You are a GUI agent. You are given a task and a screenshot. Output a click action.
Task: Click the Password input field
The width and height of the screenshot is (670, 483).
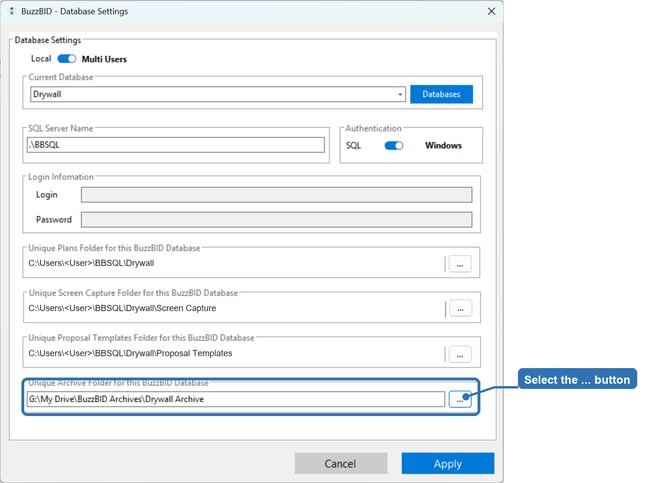(x=276, y=220)
